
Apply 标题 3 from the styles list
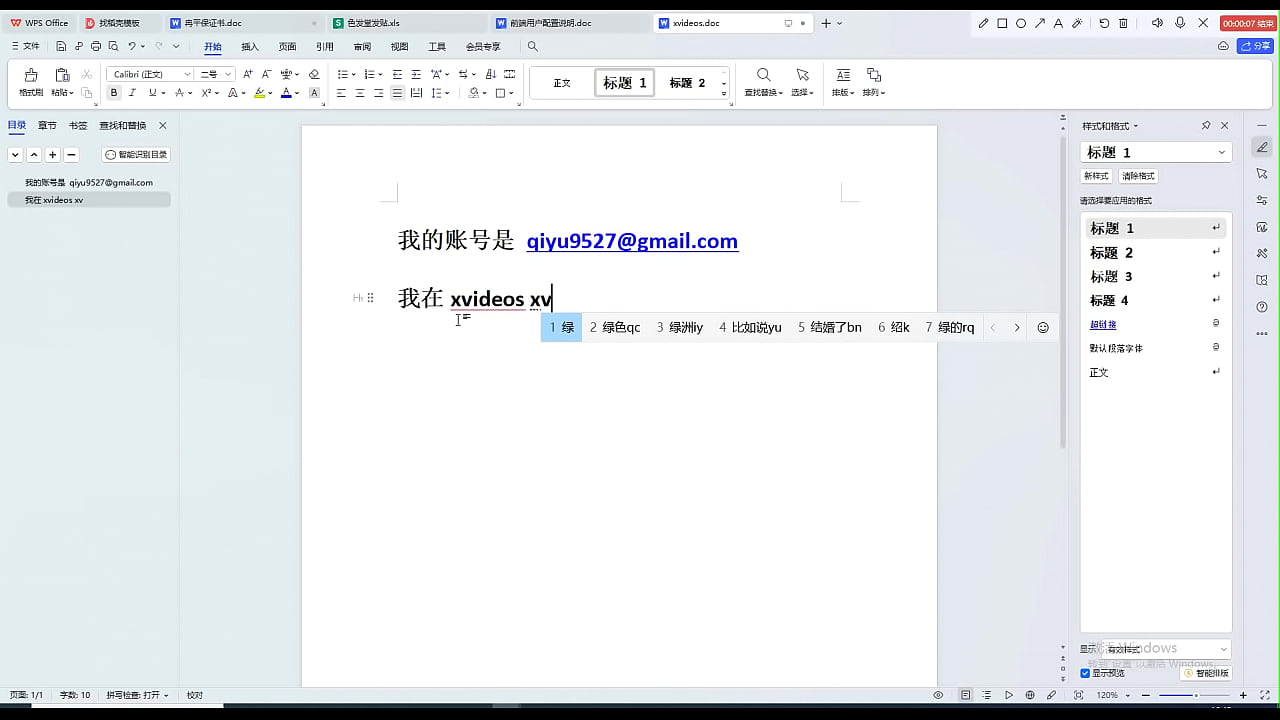pos(1155,276)
